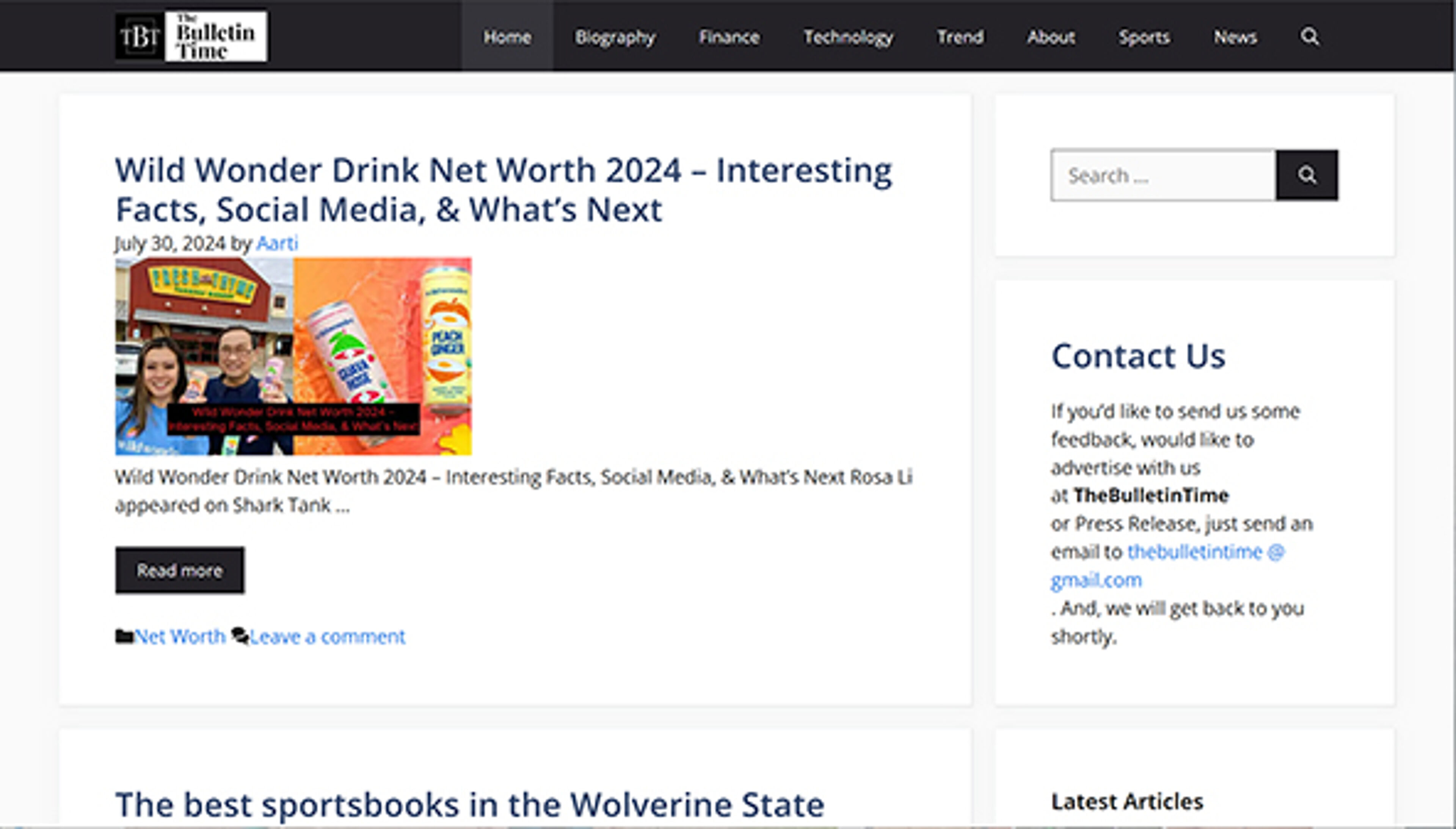Open the Technology section
This screenshot has height=829, width=1456.
pyautogui.click(x=848, y=37)
